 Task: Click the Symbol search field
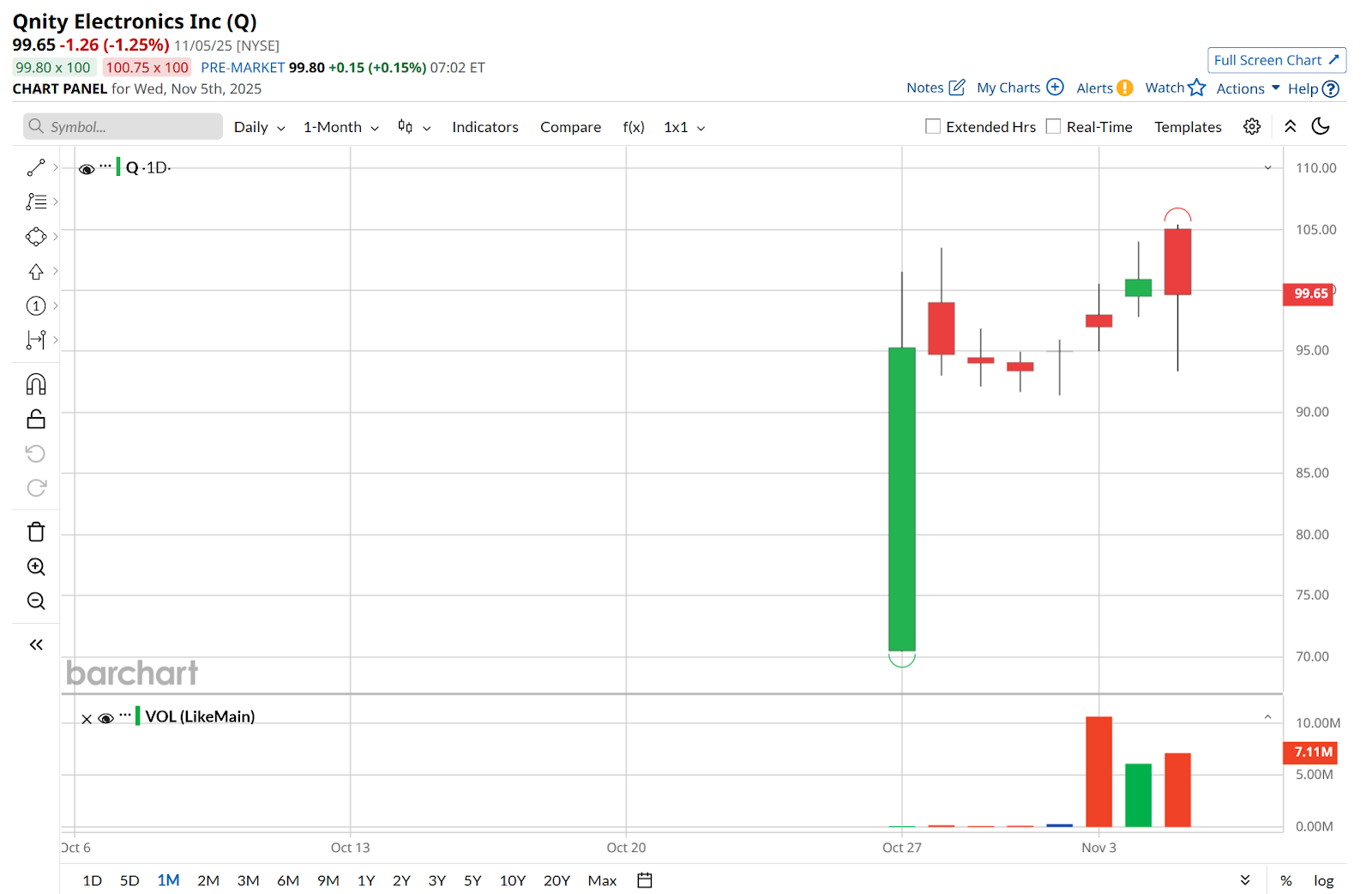[x=123, y=127]
